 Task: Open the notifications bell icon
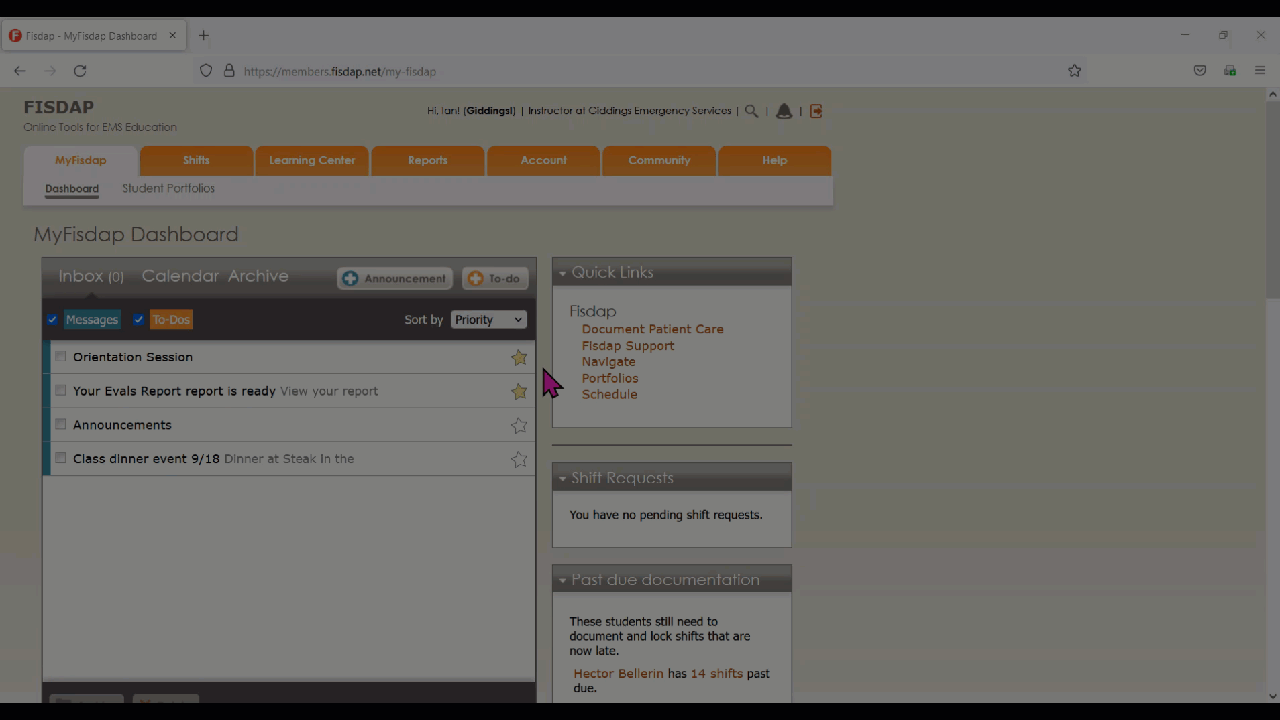[784, 111]
